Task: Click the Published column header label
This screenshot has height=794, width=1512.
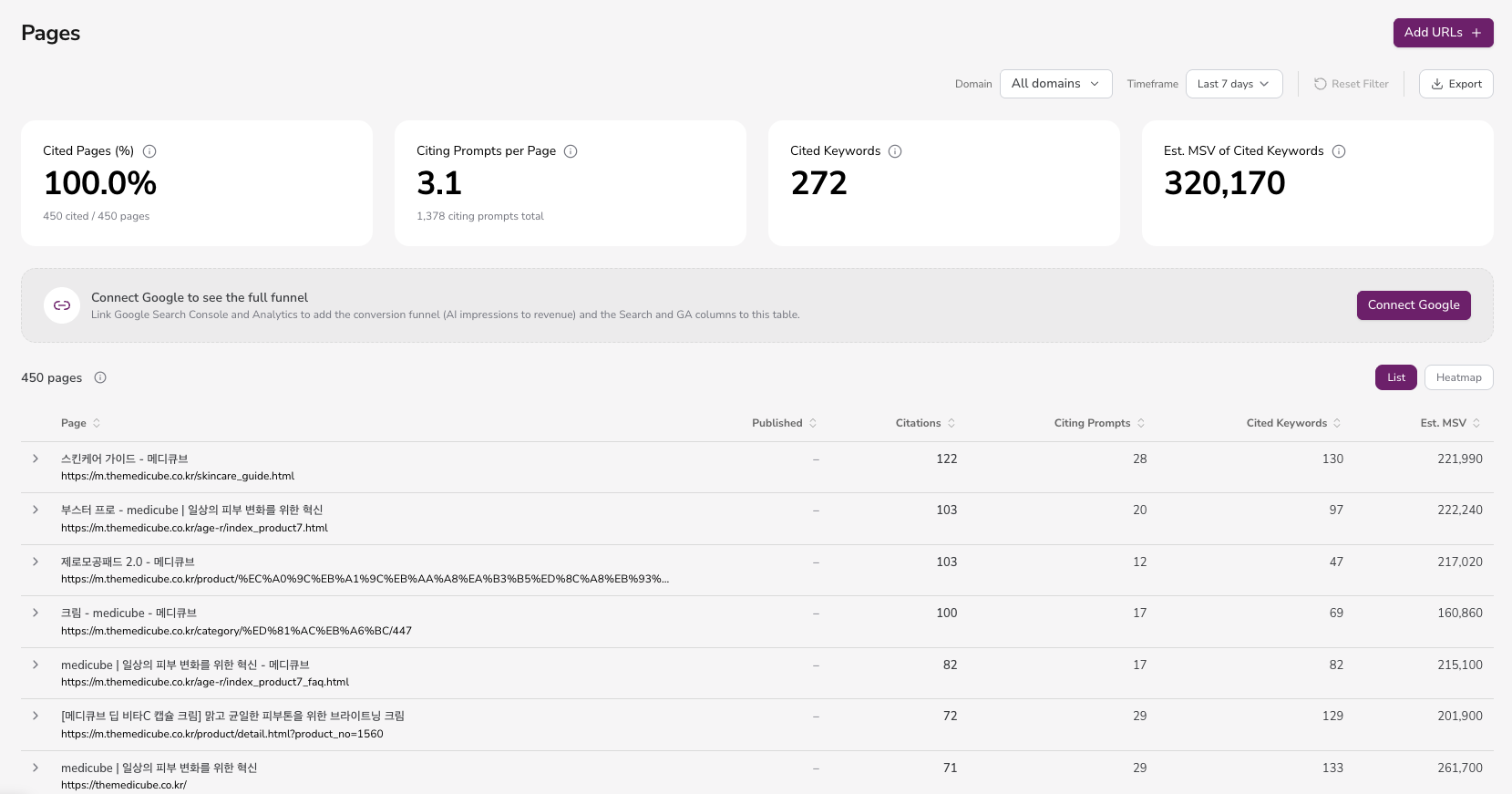Action: 777,423
